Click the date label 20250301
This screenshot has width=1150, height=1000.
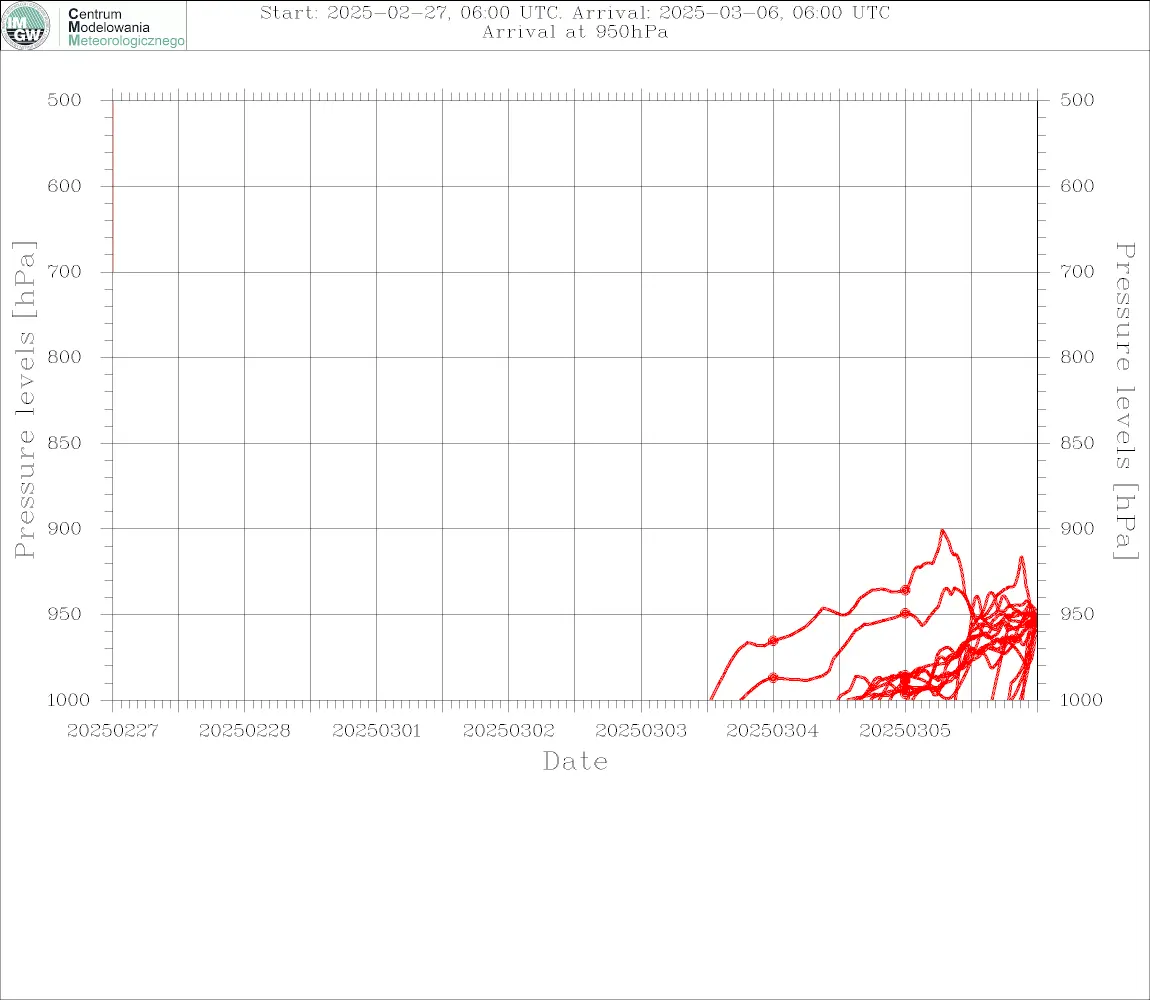coord(377,731)
